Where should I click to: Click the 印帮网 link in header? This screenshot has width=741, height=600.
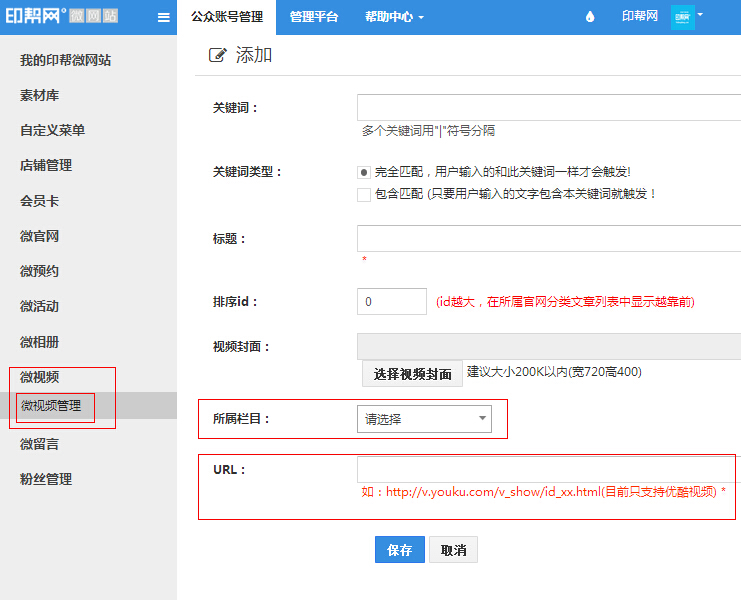pyautogui.click(x=639, y=17)
